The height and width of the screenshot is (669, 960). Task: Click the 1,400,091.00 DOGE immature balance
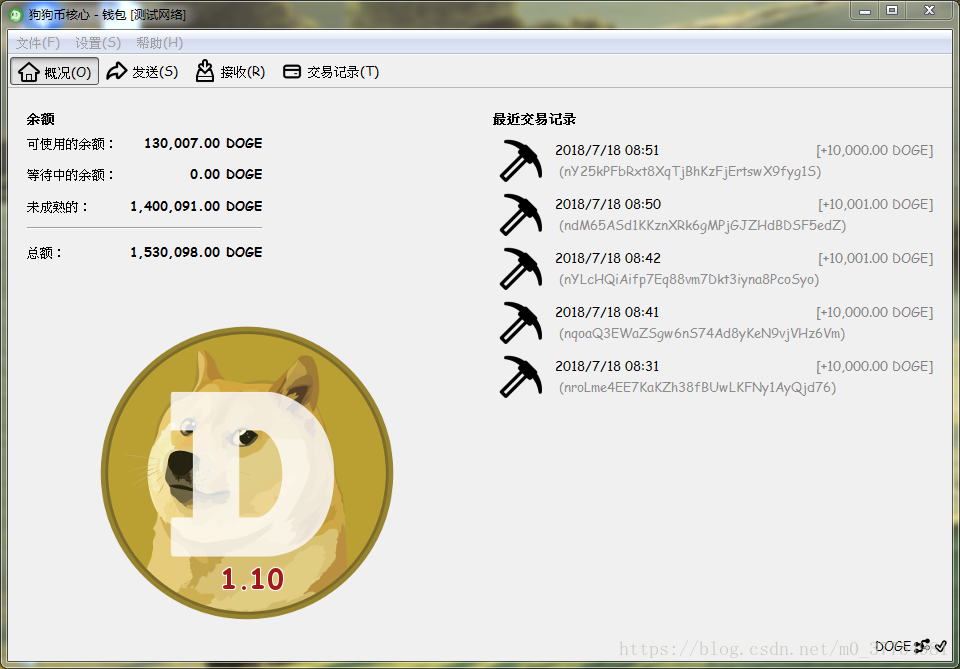pyautogui.click(x=196, y=206)
